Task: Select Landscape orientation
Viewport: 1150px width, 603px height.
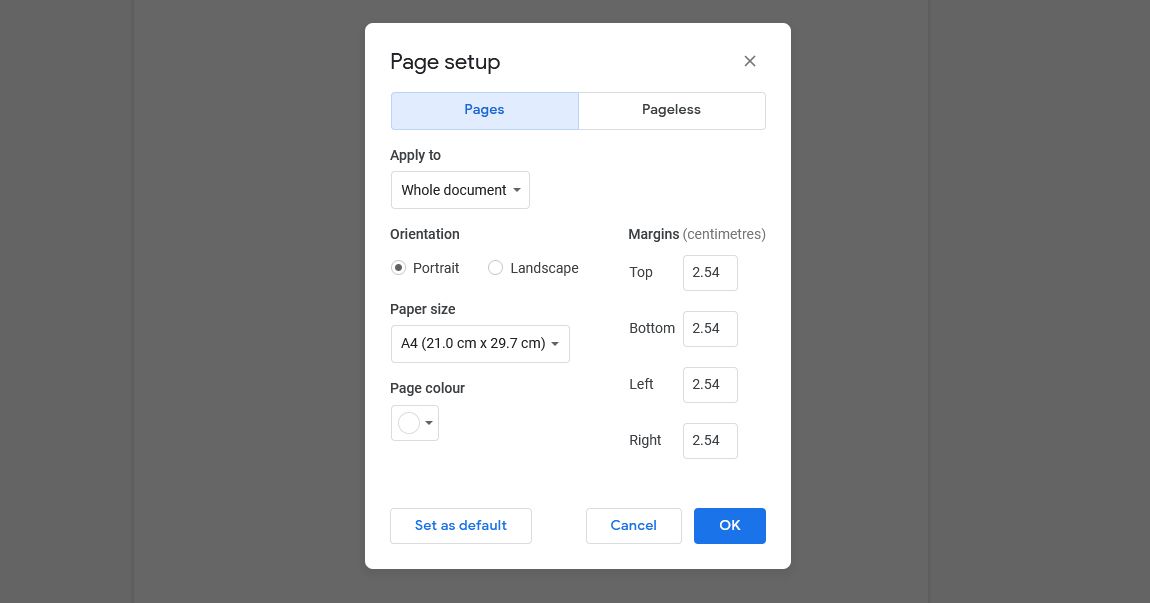Action: coord(495,268)
